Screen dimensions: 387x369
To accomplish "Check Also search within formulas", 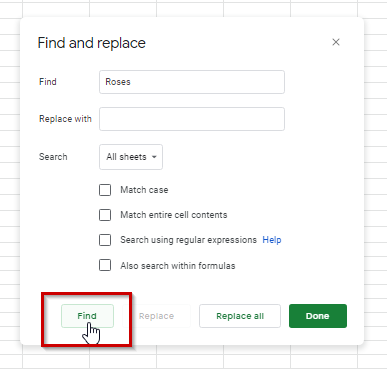I will pos(105,266).
